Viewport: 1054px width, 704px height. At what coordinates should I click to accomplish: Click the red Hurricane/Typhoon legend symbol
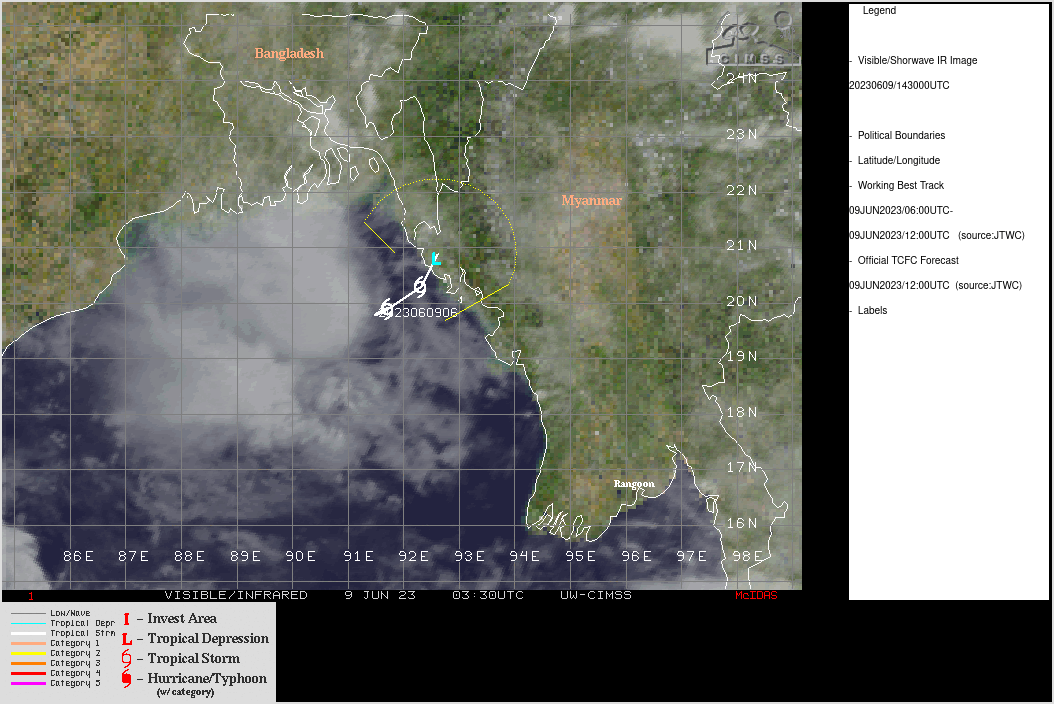pos(126,679)
